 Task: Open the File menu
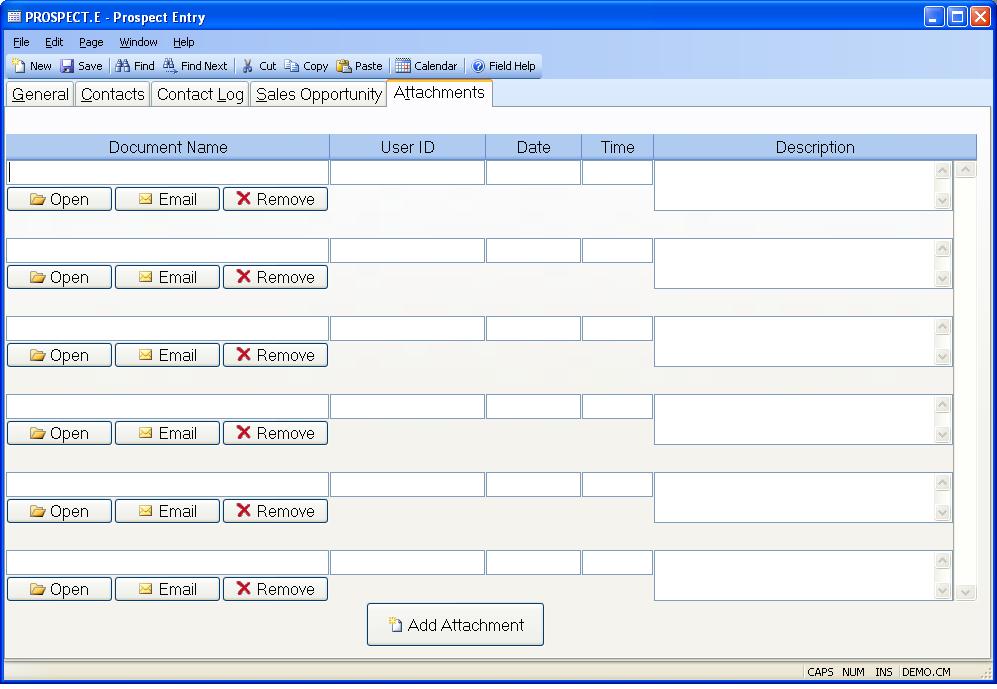pyautogui.click(x=21, y=42)
